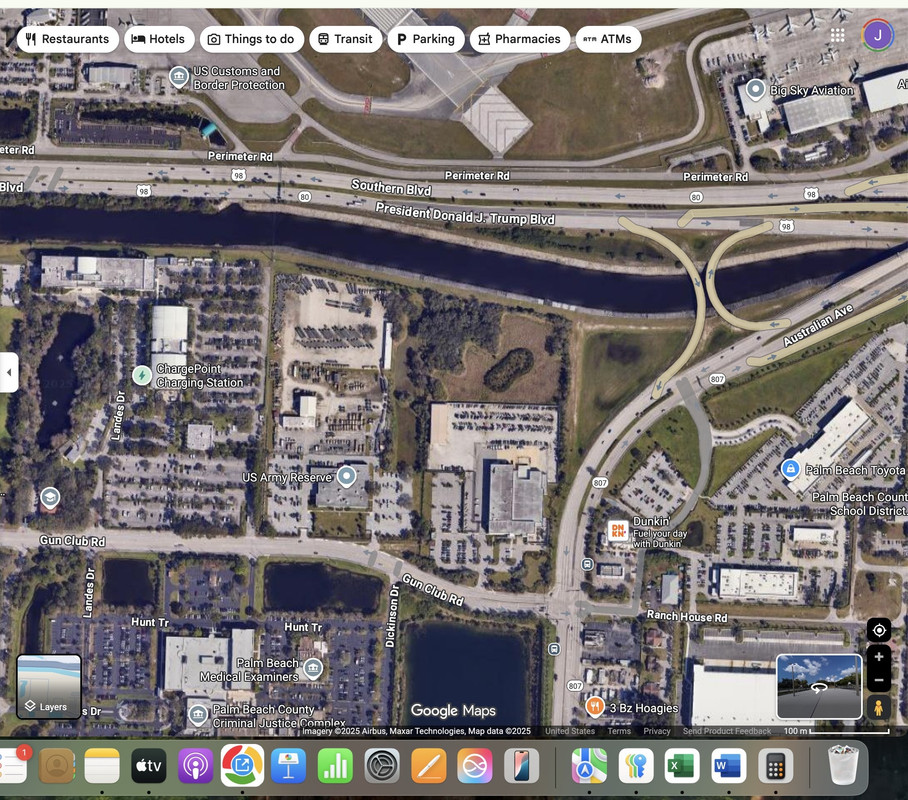Select the Big Sky Aviation pin
This screenshot has height=800, width=908.
[756, 89]
